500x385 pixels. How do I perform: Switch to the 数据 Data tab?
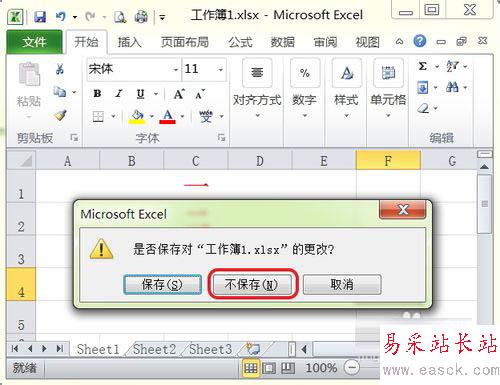(282, 42)
